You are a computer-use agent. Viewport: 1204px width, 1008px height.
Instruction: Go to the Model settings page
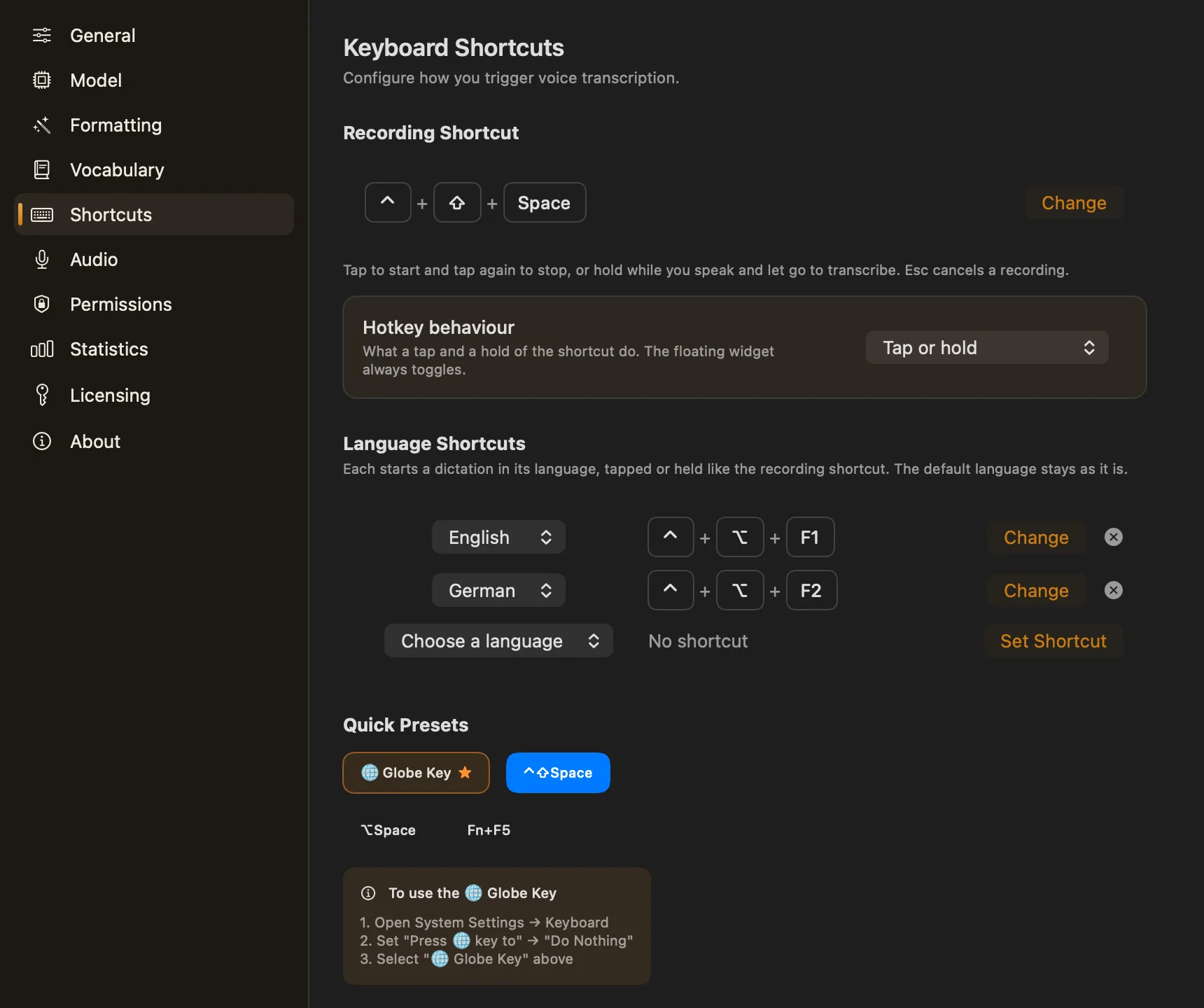click(154, 80)
